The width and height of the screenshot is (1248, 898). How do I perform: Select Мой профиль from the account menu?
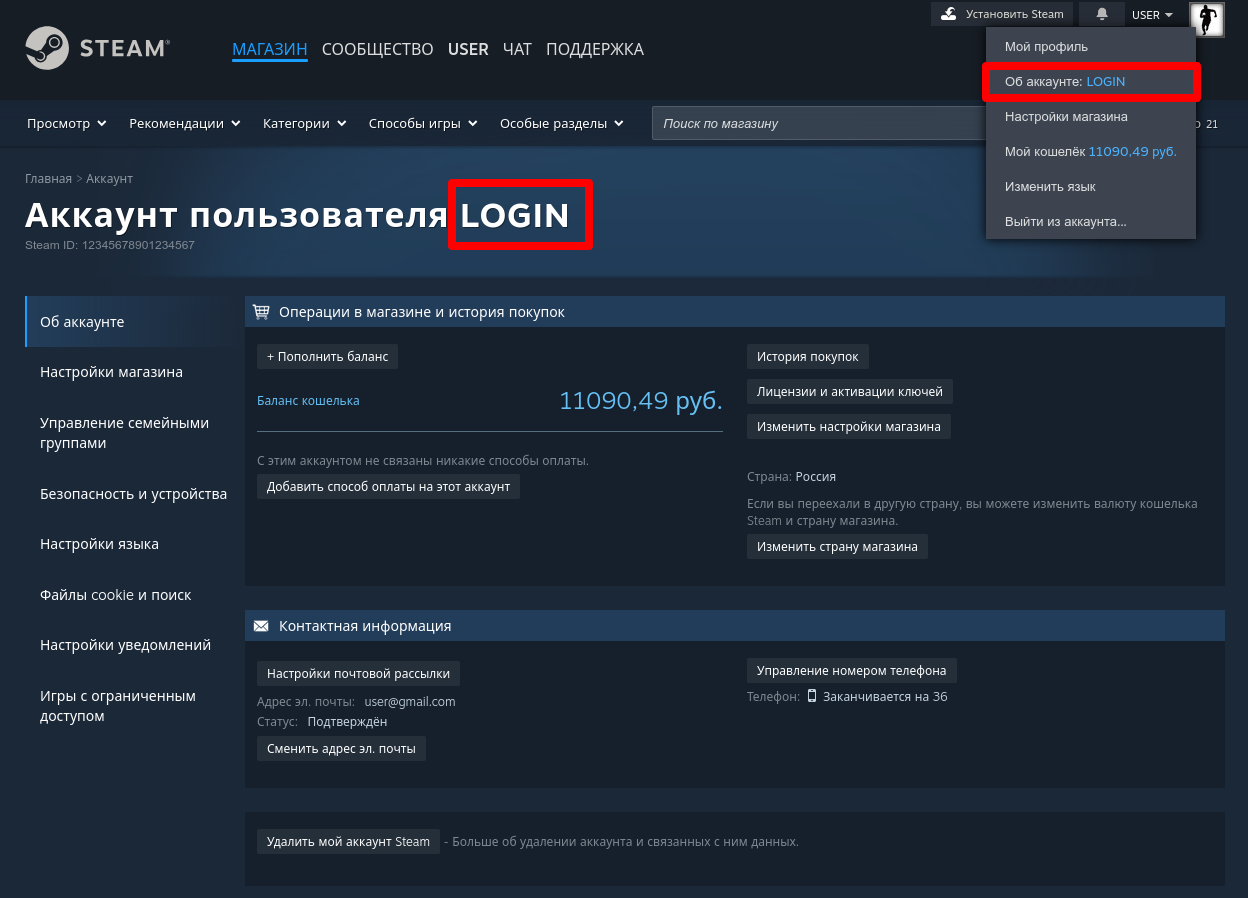coord(1046,47)
